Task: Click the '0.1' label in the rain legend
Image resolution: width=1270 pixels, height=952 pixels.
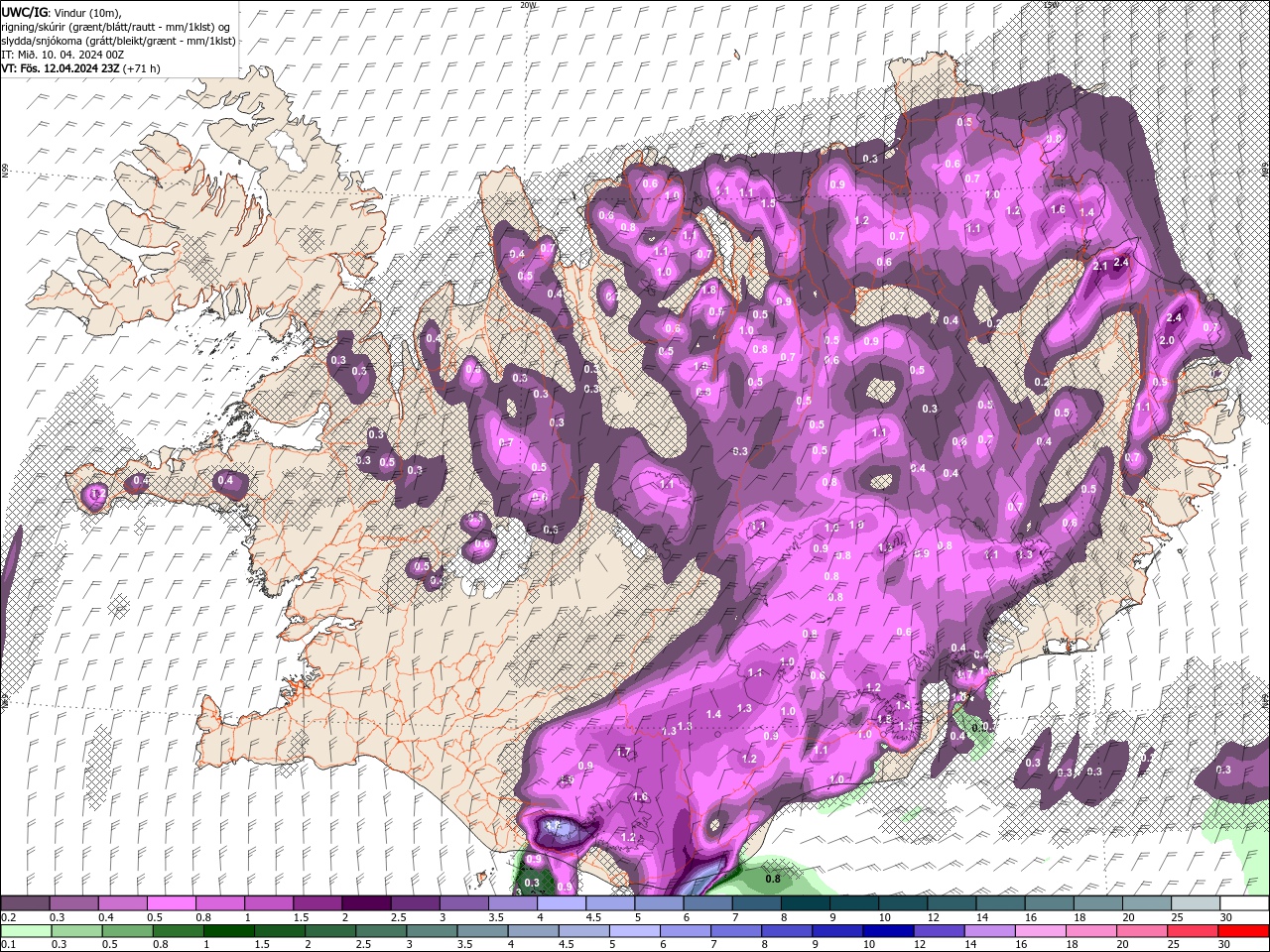Action: point(9,945)
